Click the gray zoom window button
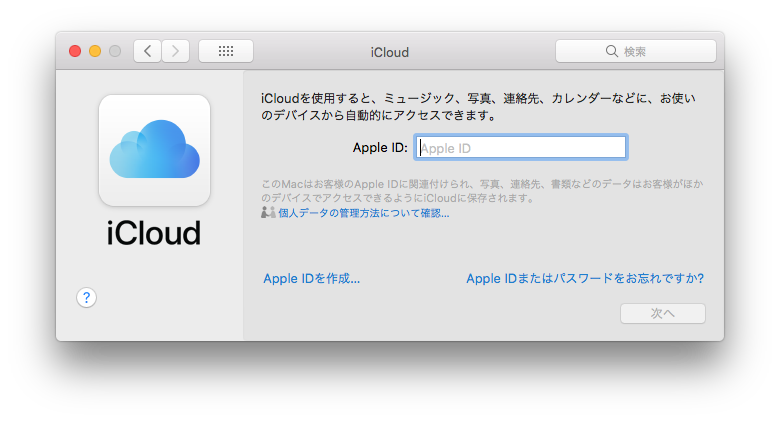Screen dimensions: 780x421 tap(115, 51)
